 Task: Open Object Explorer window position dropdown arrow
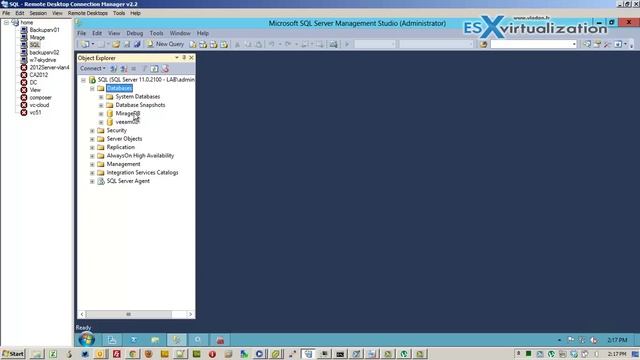pyautogui.click(x=177, y=58)
